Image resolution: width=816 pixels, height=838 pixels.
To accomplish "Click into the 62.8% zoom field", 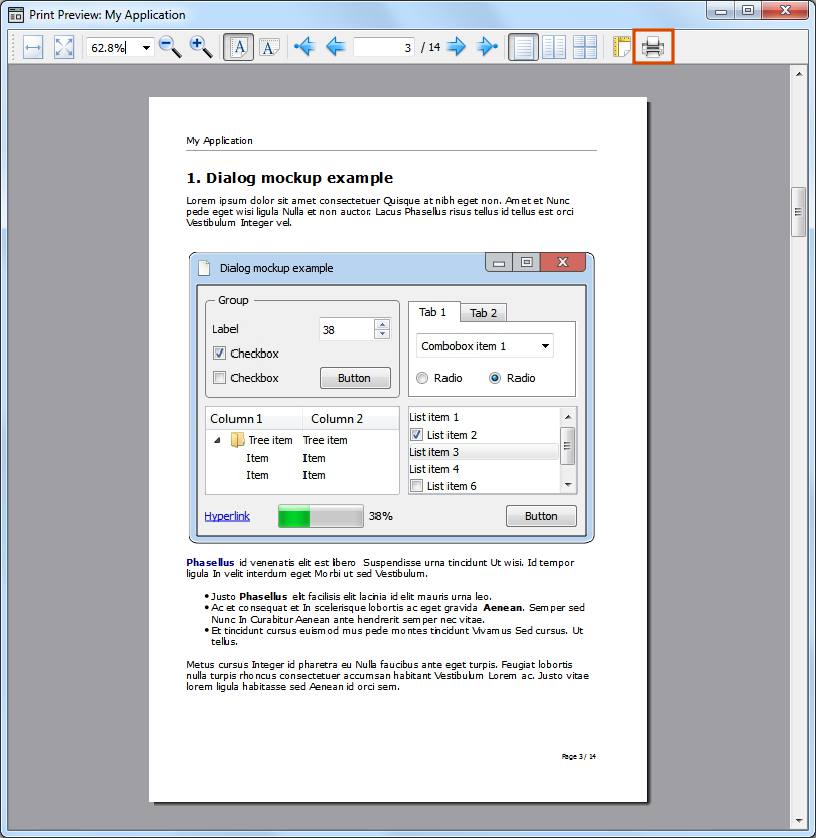I will click(113, 48).
